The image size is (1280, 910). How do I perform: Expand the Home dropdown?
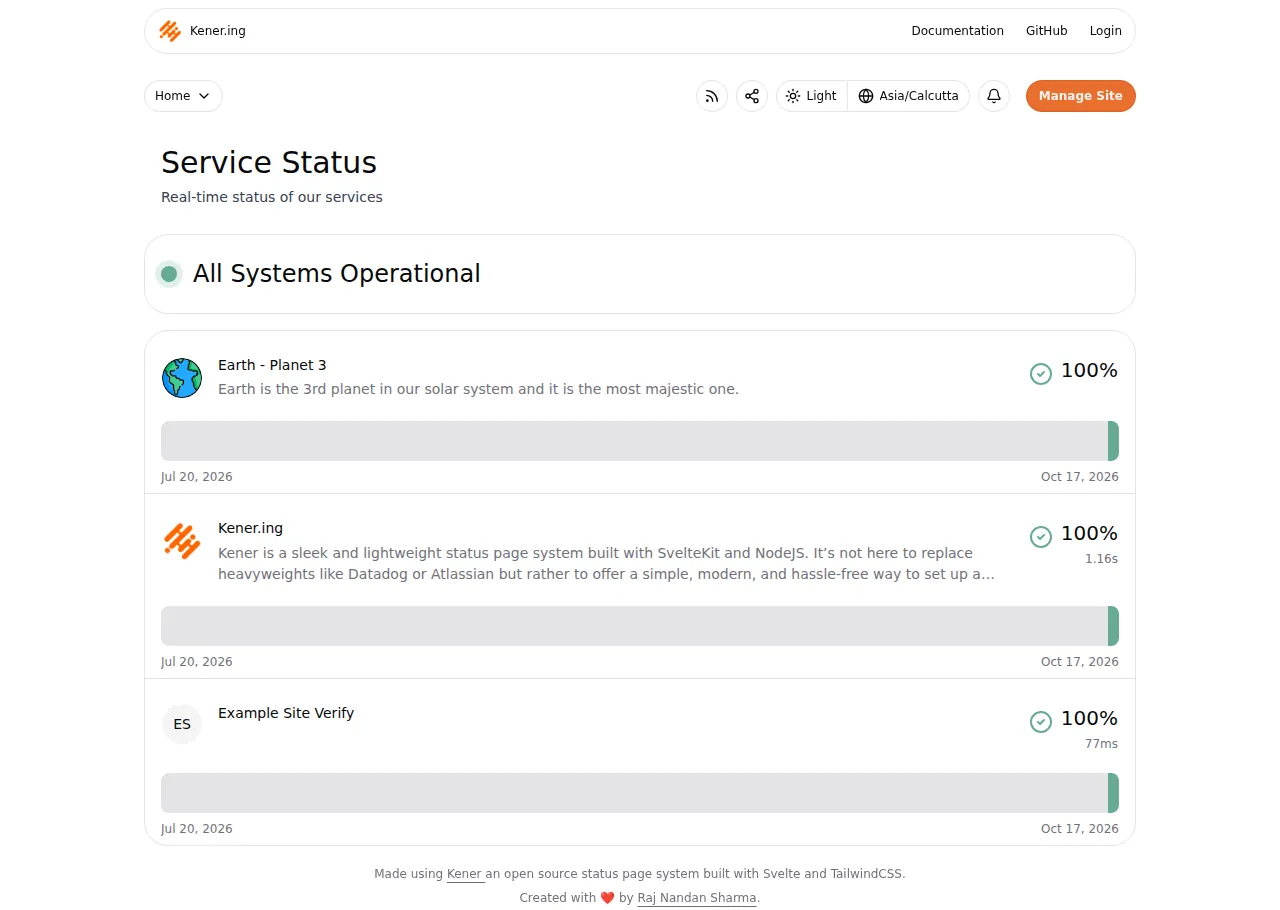tap(183, 96)
